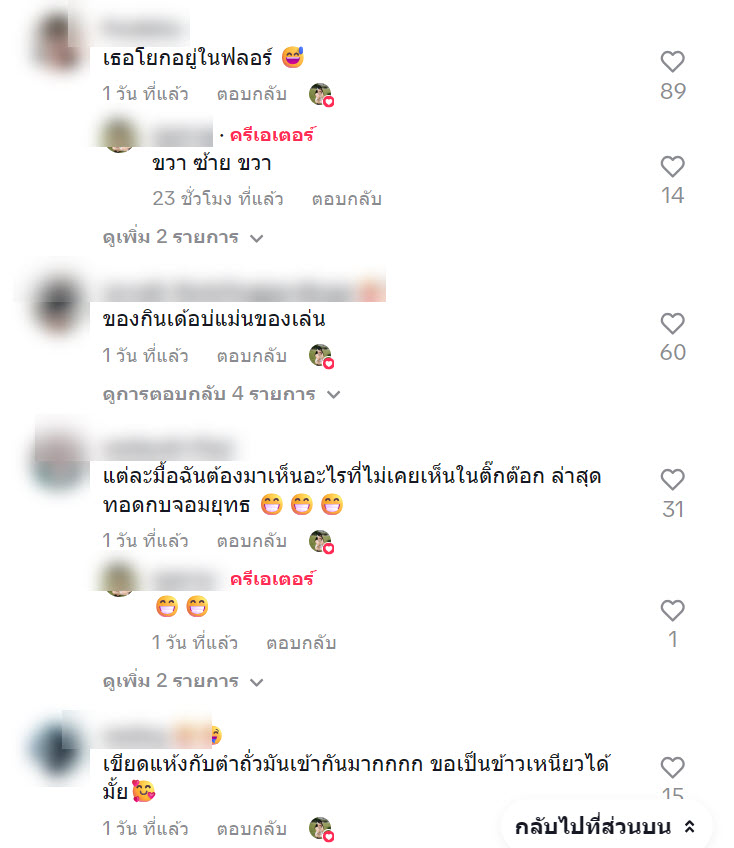Reply to creator's 'ขวา ซ้าย ขวา' comment

tap(347, 199)
